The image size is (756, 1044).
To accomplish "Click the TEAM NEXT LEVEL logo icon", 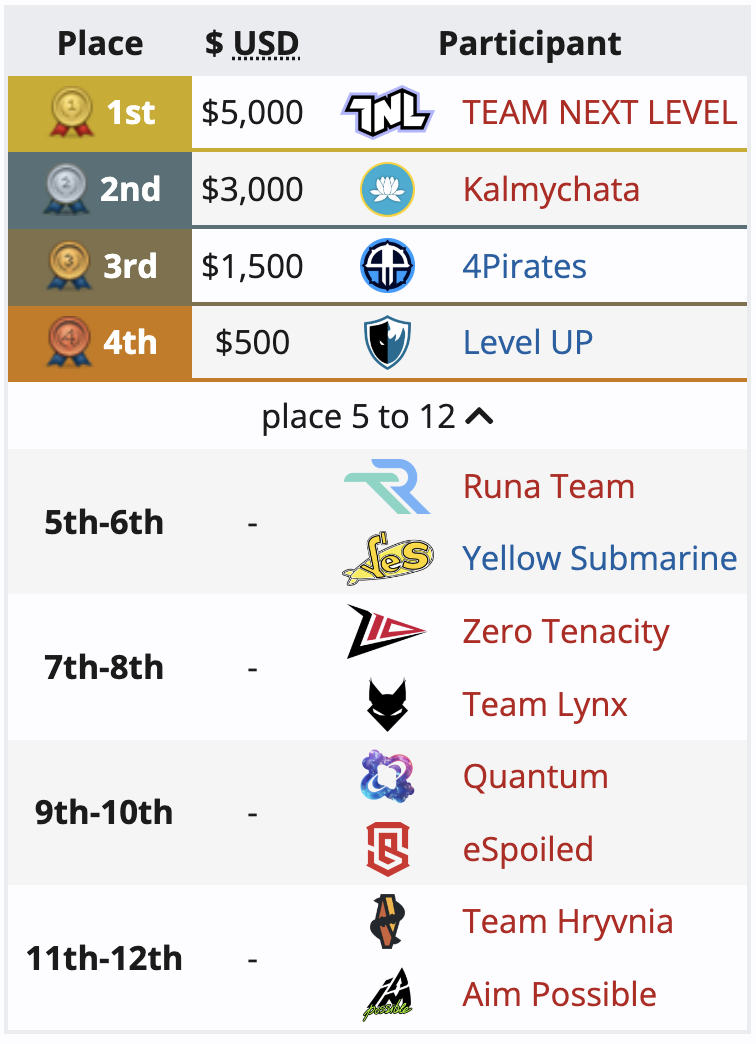I will (387, 112).
